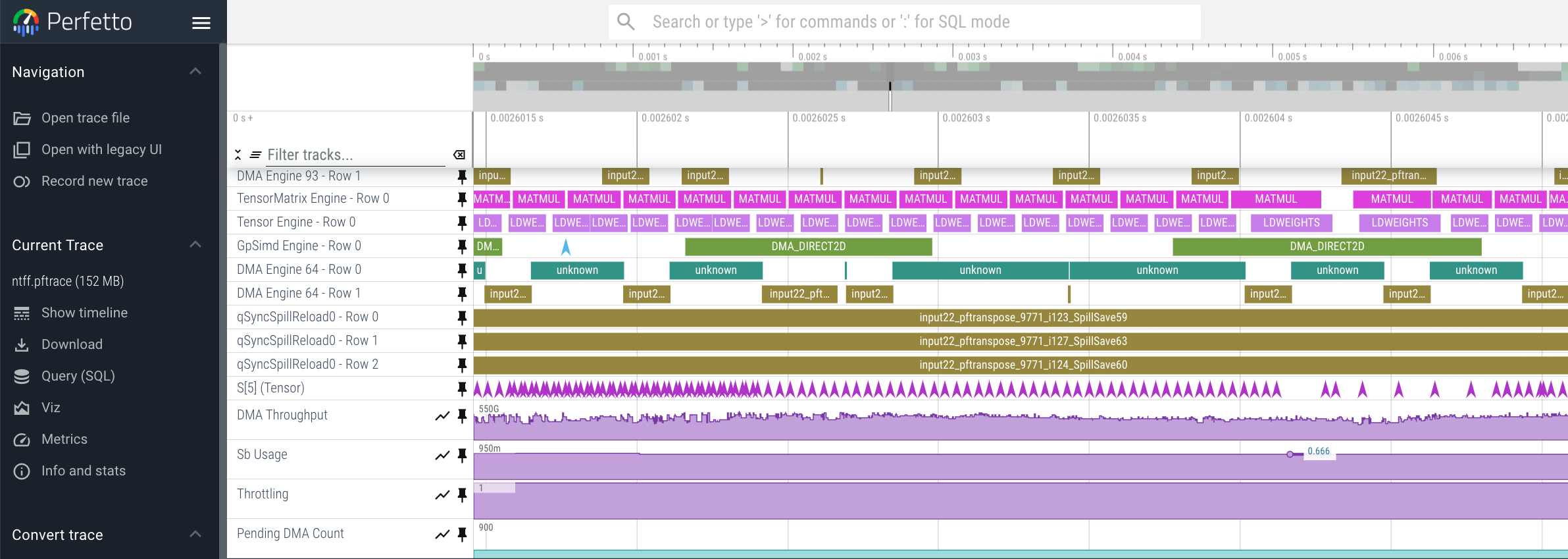Collapse the Current Trace section

(x=195, y=245)
